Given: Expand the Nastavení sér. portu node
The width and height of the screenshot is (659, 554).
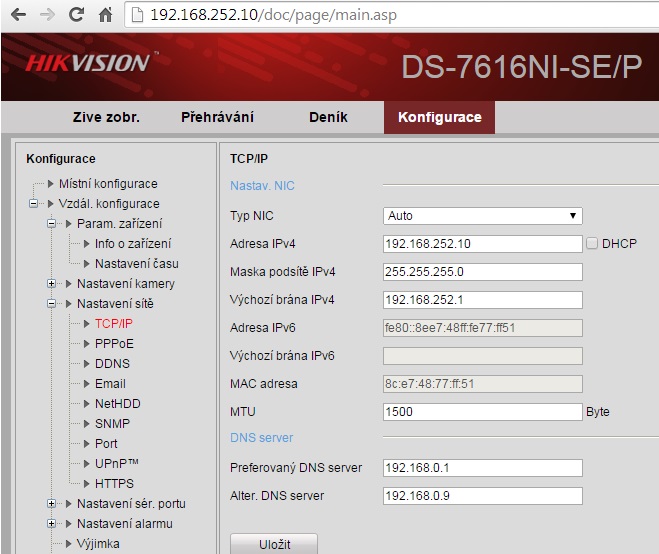Looking at the screenshot, I should pos(52,504).
